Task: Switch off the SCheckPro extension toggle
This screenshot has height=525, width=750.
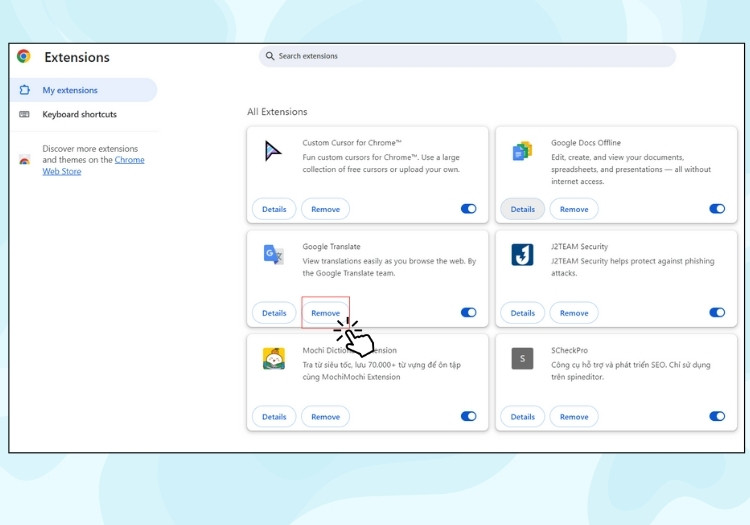Action: 717,416
